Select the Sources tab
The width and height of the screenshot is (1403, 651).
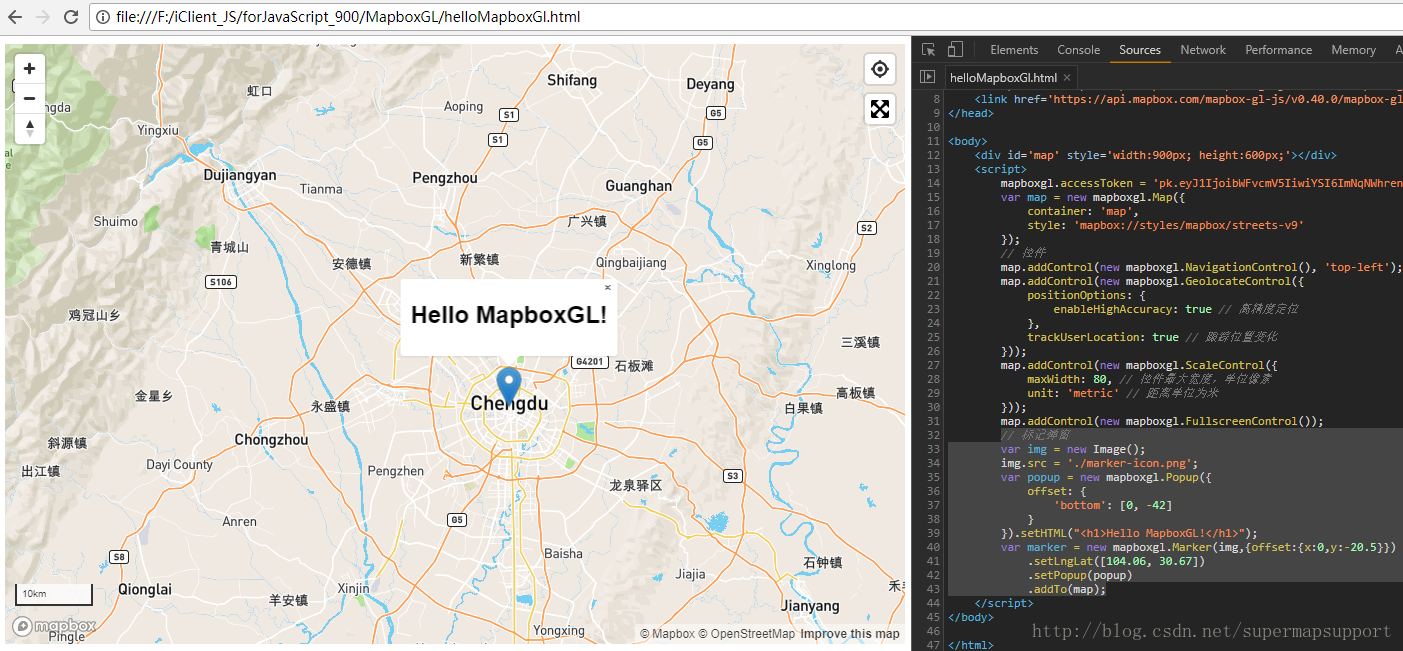[1140, 50]
